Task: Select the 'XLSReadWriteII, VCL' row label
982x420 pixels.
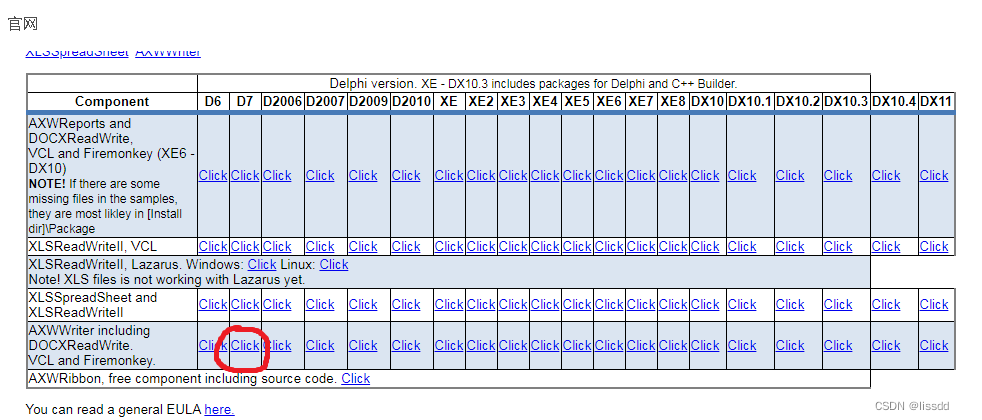Action: click(x=93, y=247)
